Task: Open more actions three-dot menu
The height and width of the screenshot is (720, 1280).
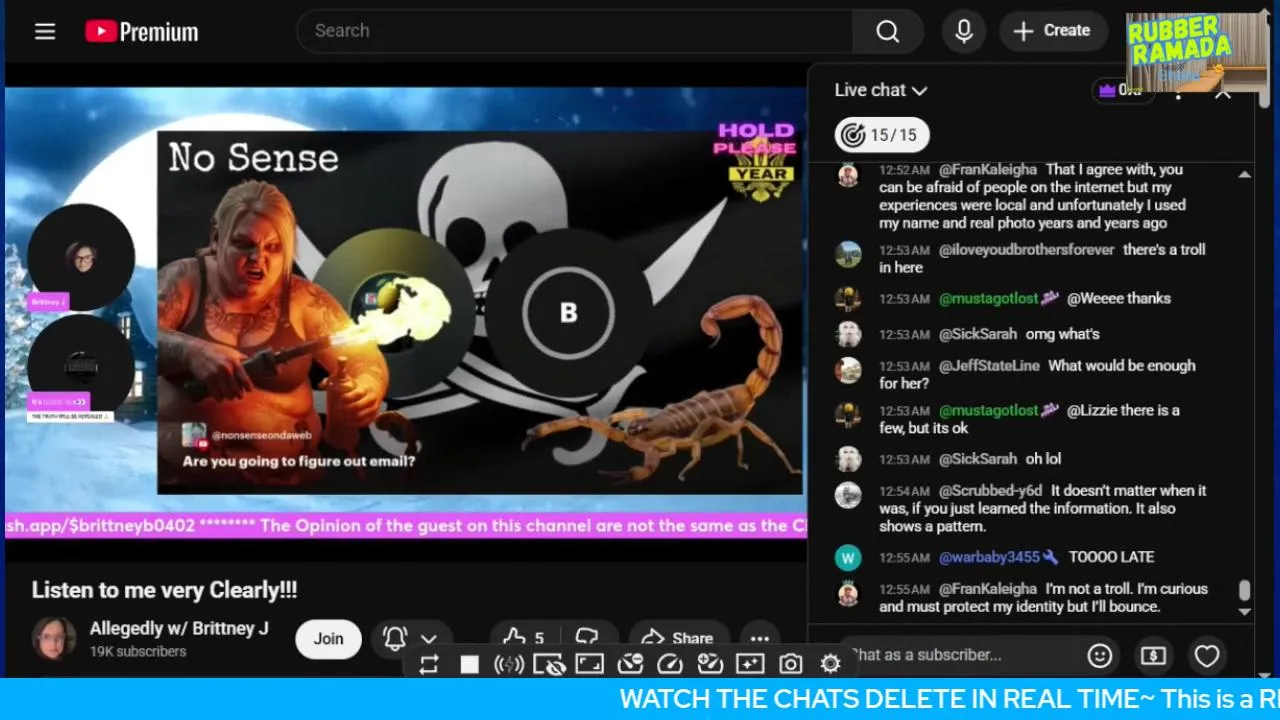Action: tap(760, 638)
